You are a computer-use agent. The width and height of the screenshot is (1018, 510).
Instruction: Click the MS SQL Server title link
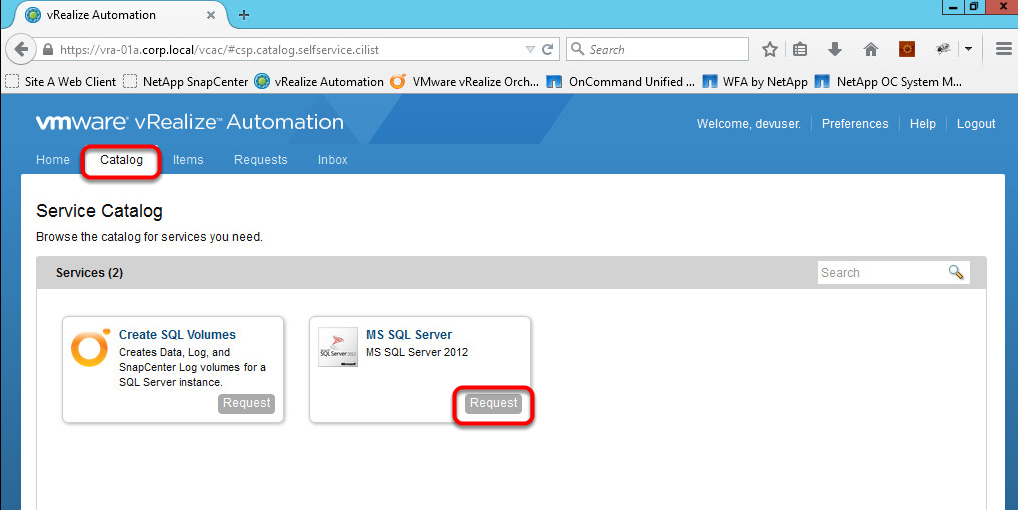pos(409,335)
